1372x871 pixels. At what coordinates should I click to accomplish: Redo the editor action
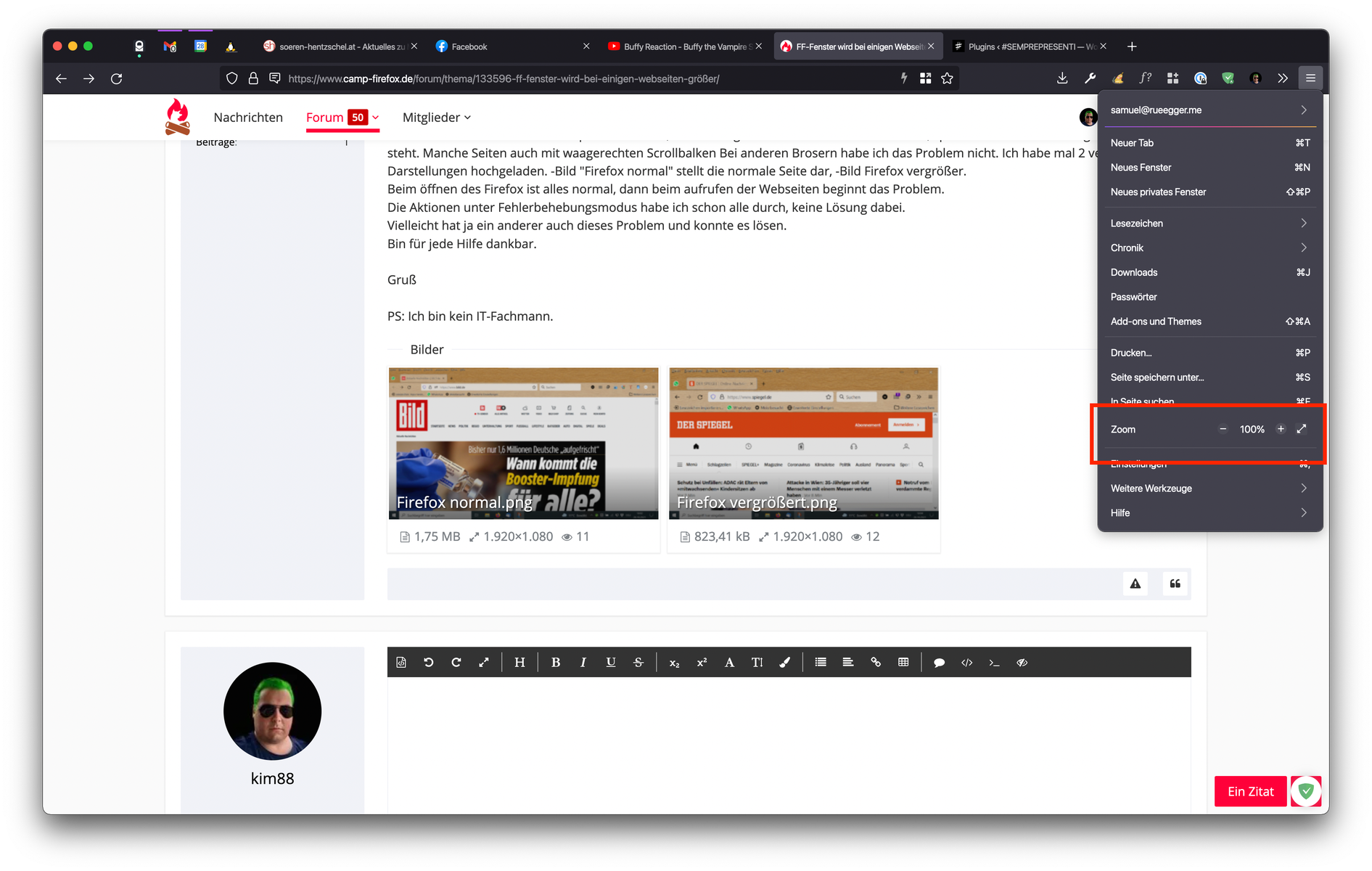[456, 662]
